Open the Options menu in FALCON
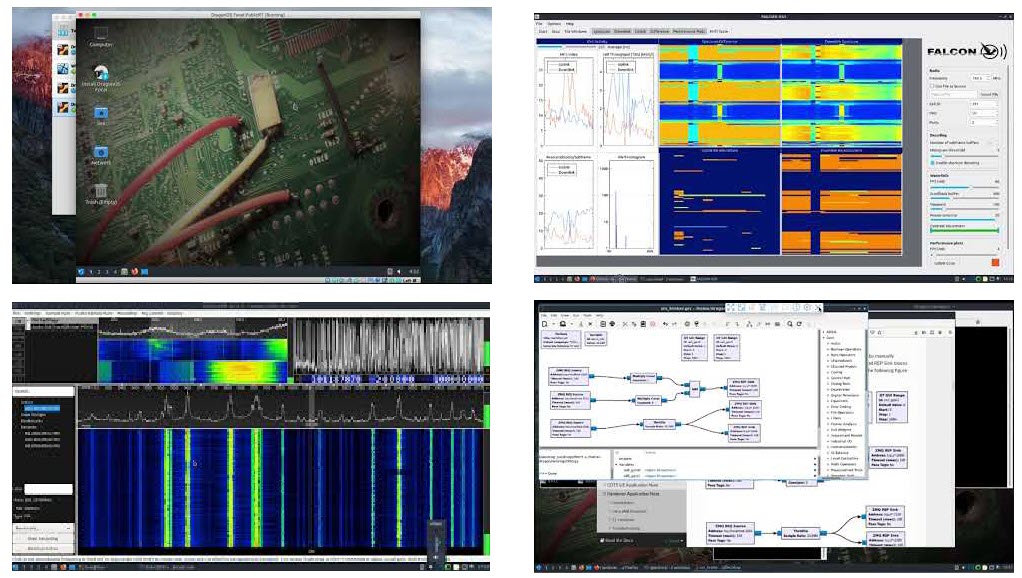Viewport: 1022px width, 578px height. 554,23
